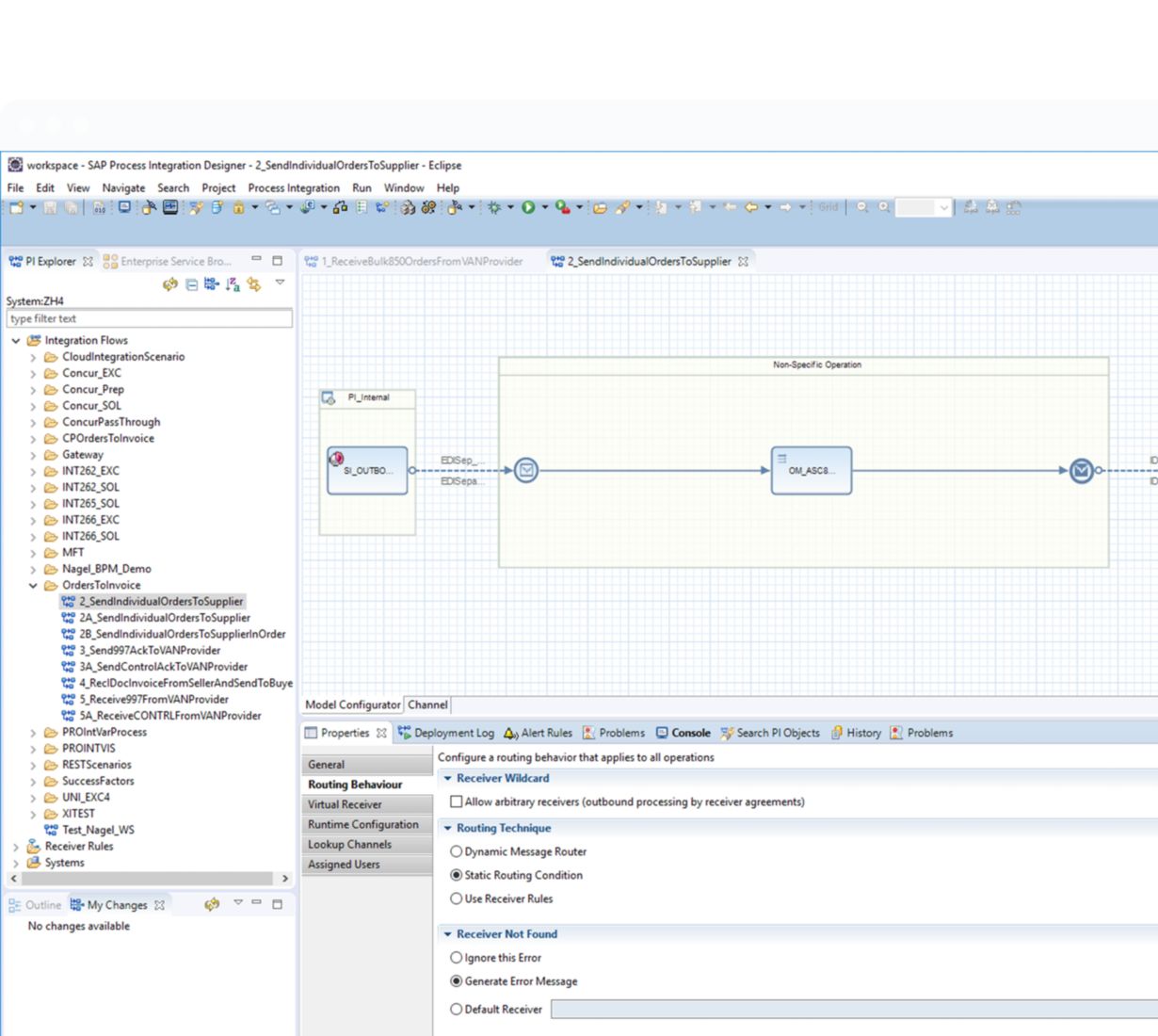Image resolution: width=1158 pixels, height=1036 pixels.
Task: Close the 2_SendIndividualOrdersToSupplier editor tab
Action: 743,262
